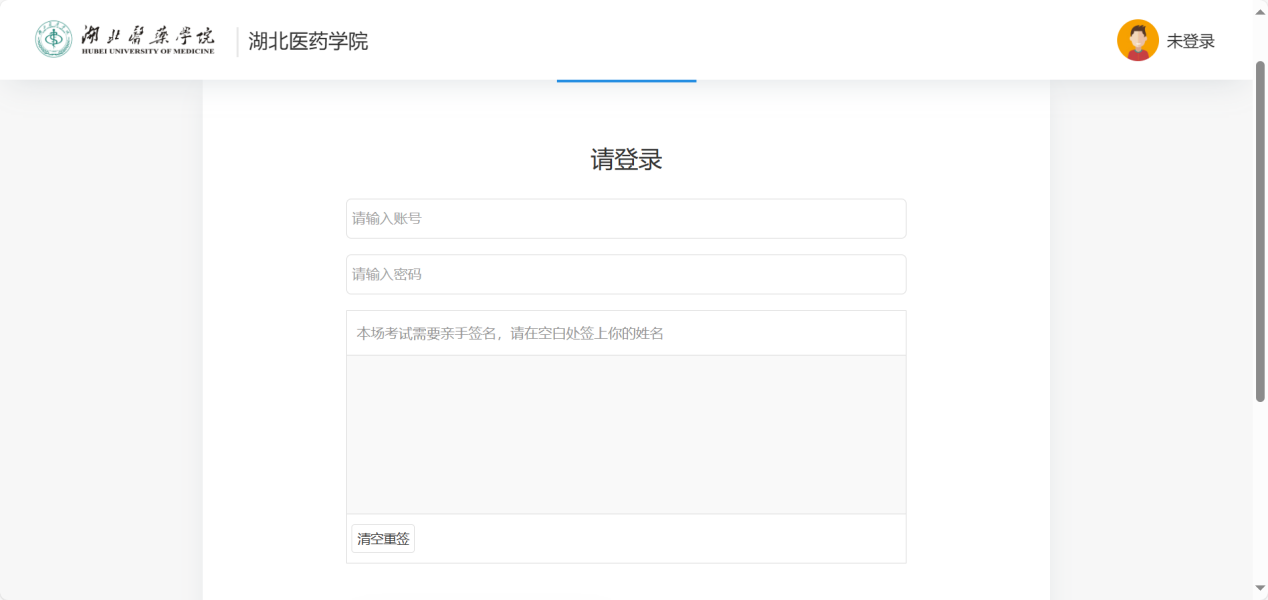Image resolution: width=1268 pixels, height=600 pixels.
Task: Click the vertical scrollbar thumb
Action: (1260, 230)
